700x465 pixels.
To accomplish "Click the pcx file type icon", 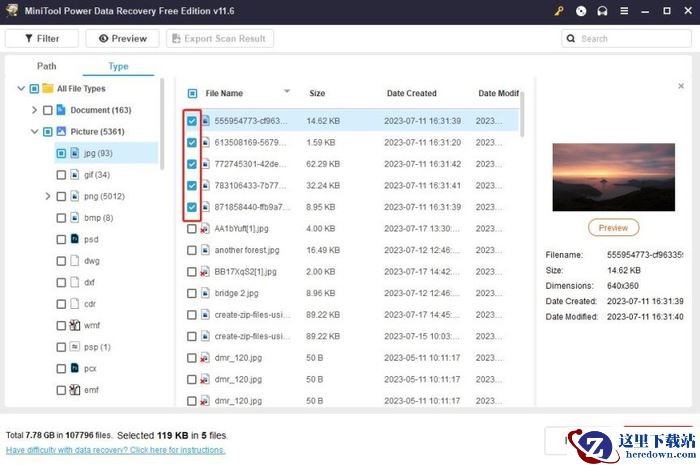I will pos(75,368).
